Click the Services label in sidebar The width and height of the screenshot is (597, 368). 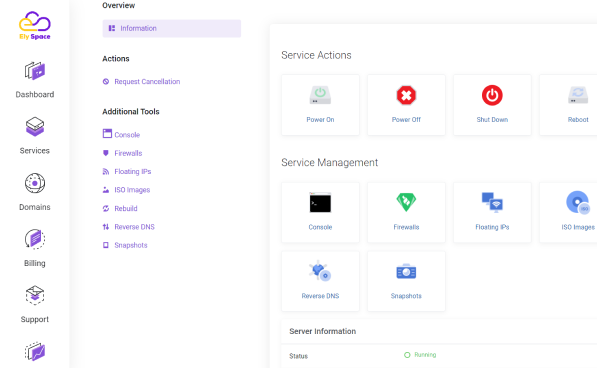pyautogui.click(x=35, y=151)
